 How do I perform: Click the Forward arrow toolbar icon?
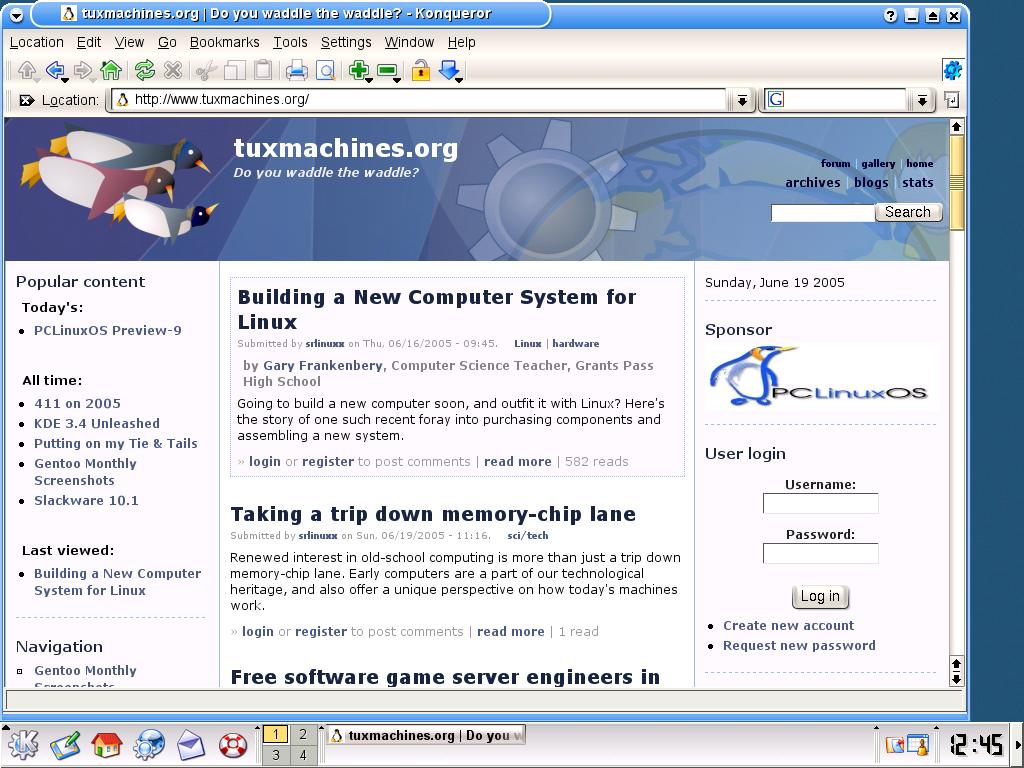pos(82,69)
